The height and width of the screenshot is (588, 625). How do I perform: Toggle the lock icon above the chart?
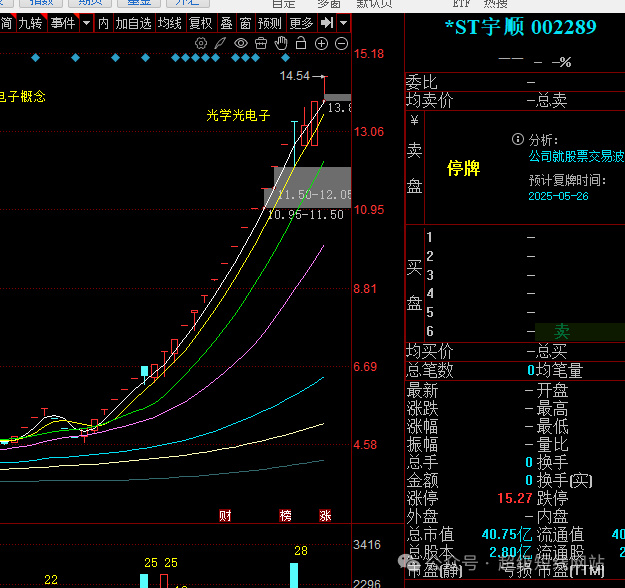click(301, 43)
